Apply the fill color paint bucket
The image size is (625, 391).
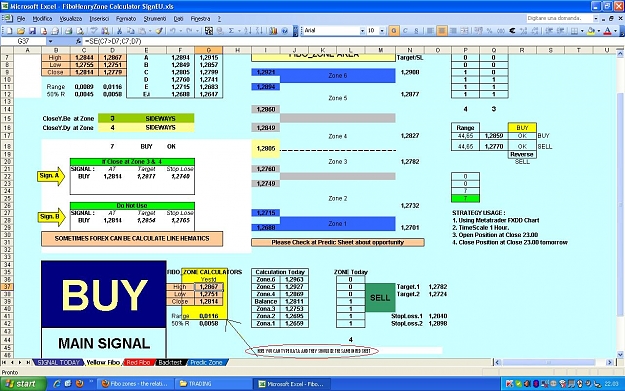coord(591,31)
